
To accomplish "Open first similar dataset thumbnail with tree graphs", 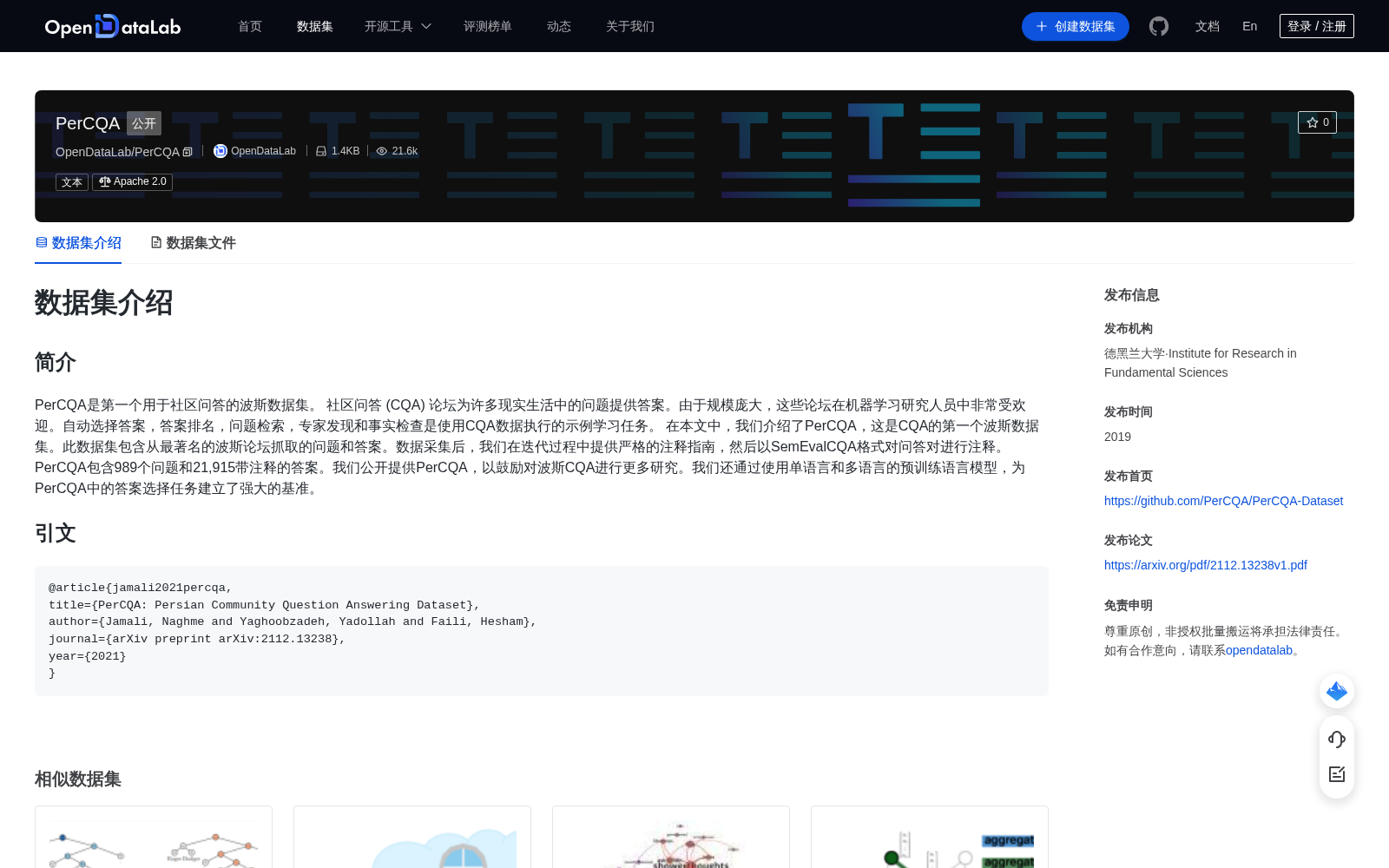I will pos(154,838).
